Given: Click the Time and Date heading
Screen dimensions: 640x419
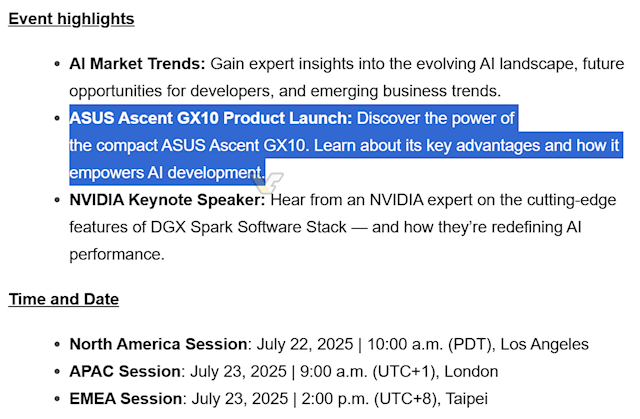Looking at the screenshot, I should 64,299.
